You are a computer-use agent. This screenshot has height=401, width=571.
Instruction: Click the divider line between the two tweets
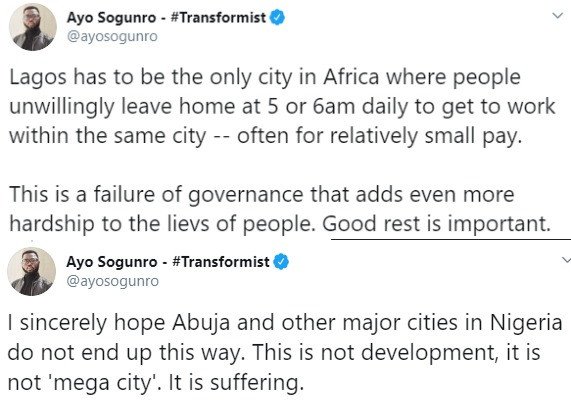[451, 239]
